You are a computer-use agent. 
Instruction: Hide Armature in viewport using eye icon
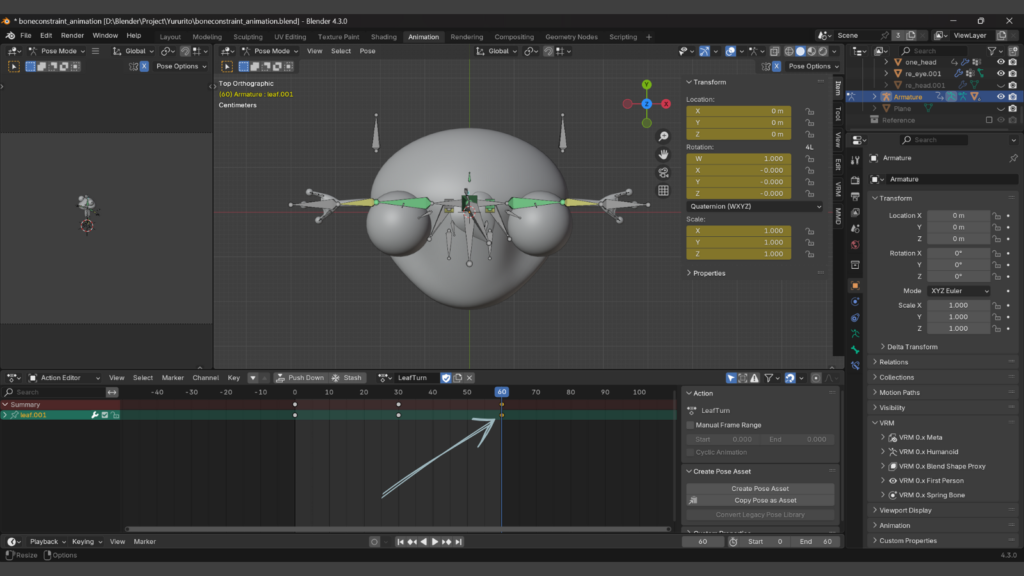[x=1000, y=97]
